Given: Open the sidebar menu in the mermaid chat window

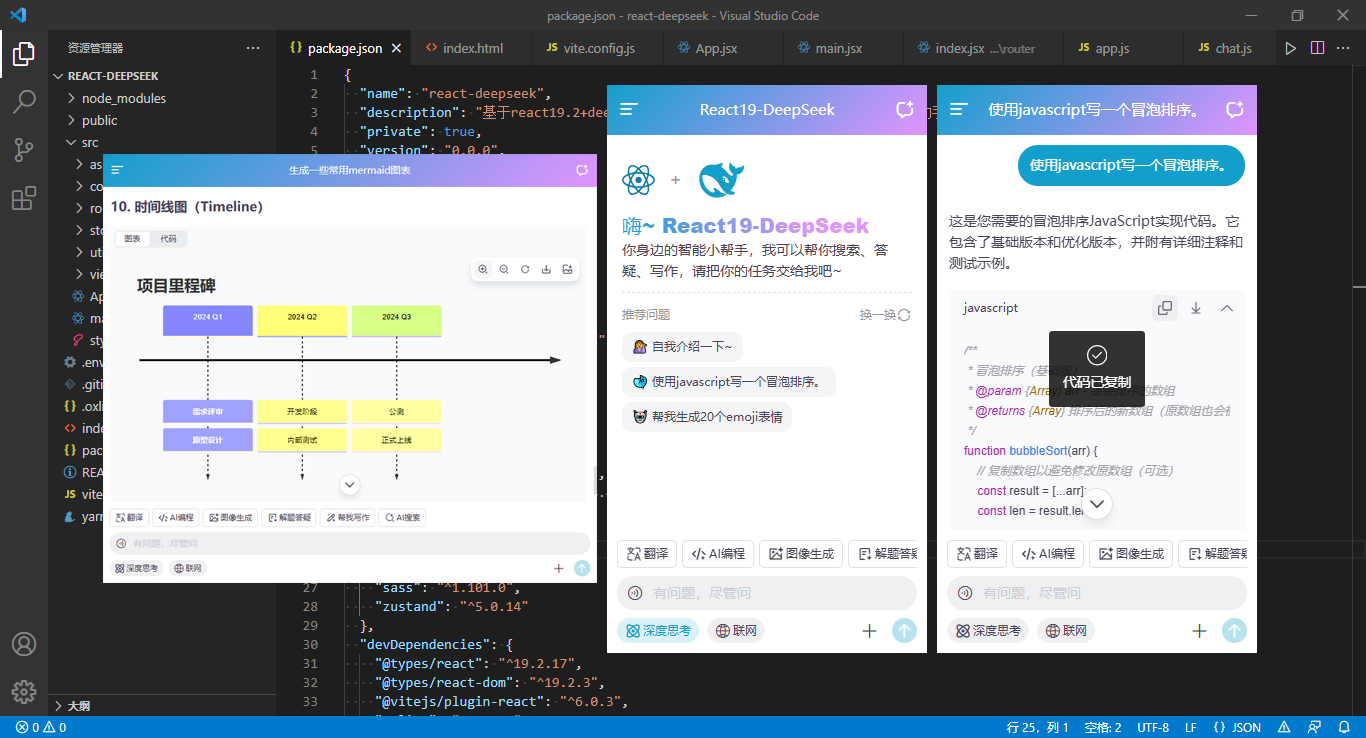Looking at the screenshot, I should (117, 170).
